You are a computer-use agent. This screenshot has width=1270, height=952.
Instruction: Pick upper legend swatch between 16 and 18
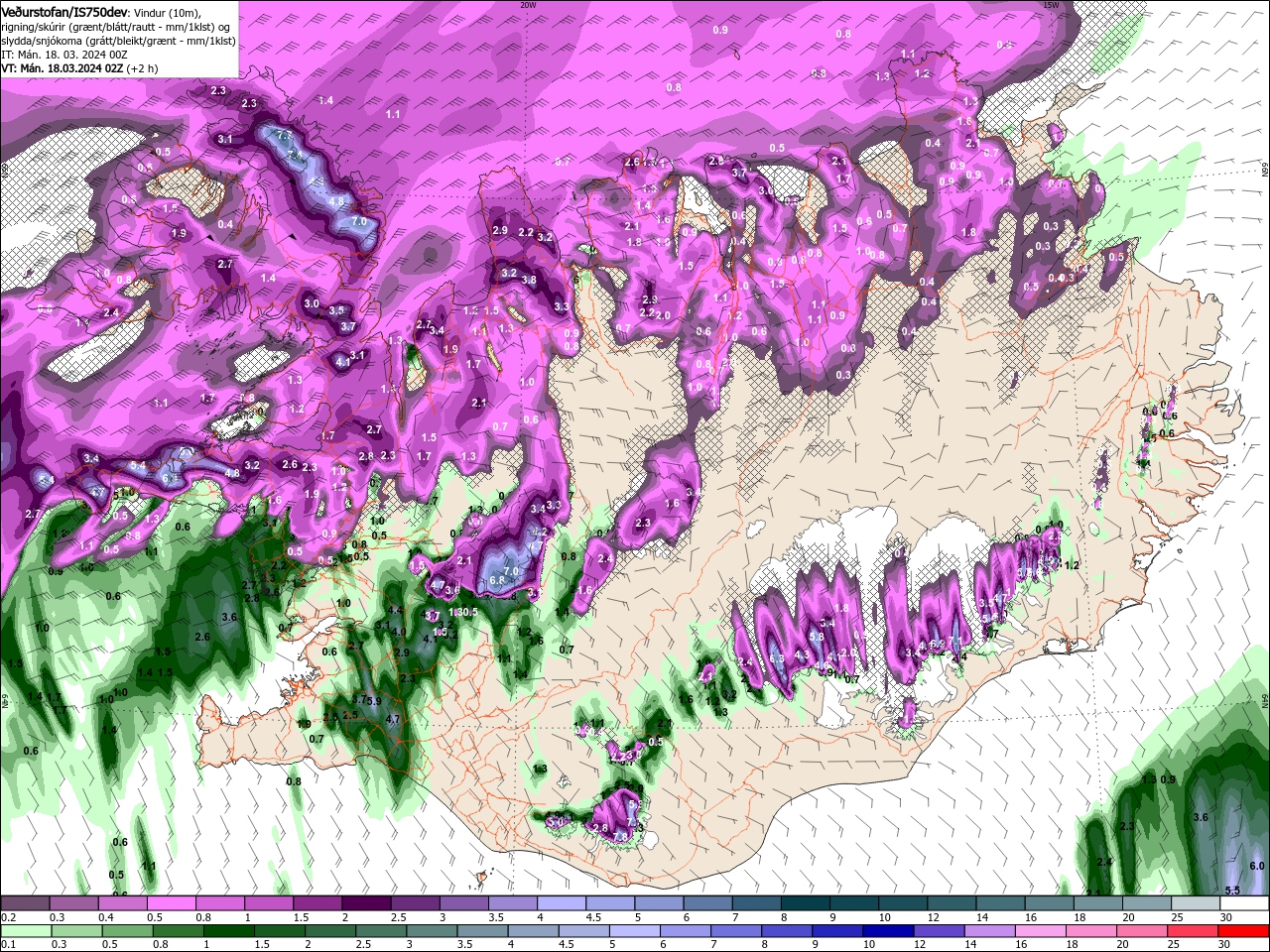click(x=1050, y=903)
